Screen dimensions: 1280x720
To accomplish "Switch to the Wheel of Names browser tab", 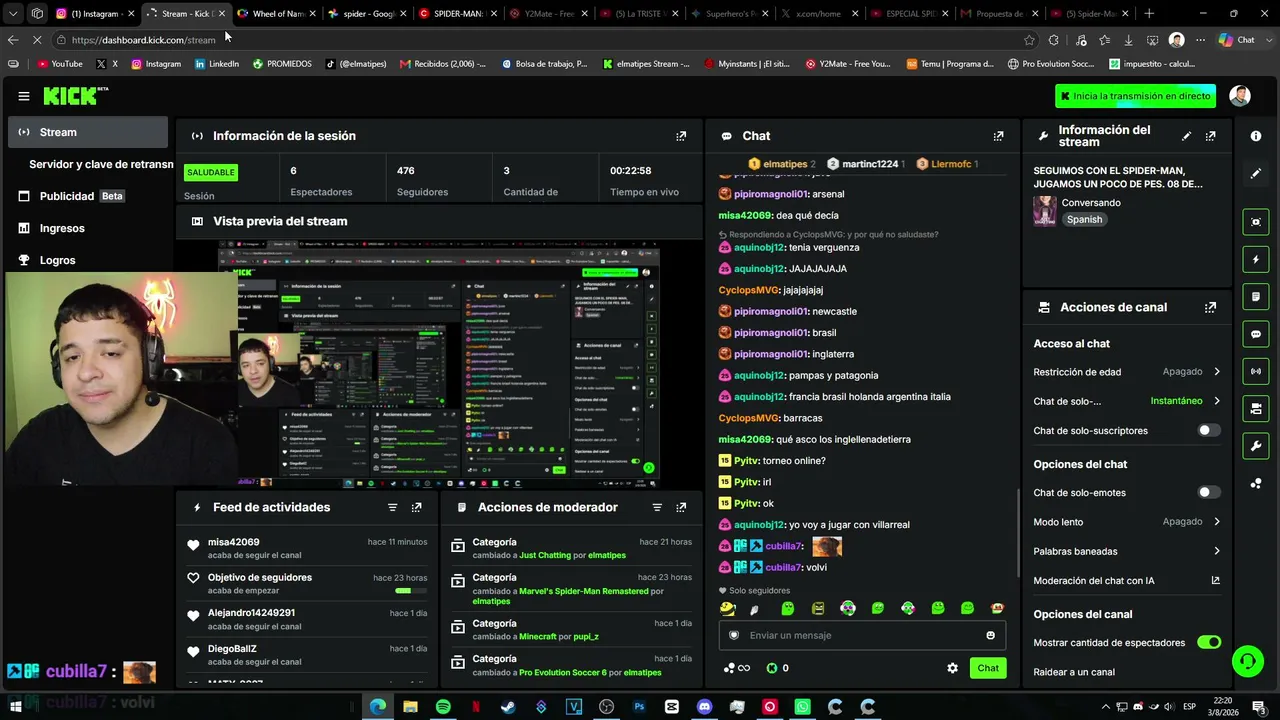I will coord(275,14).
